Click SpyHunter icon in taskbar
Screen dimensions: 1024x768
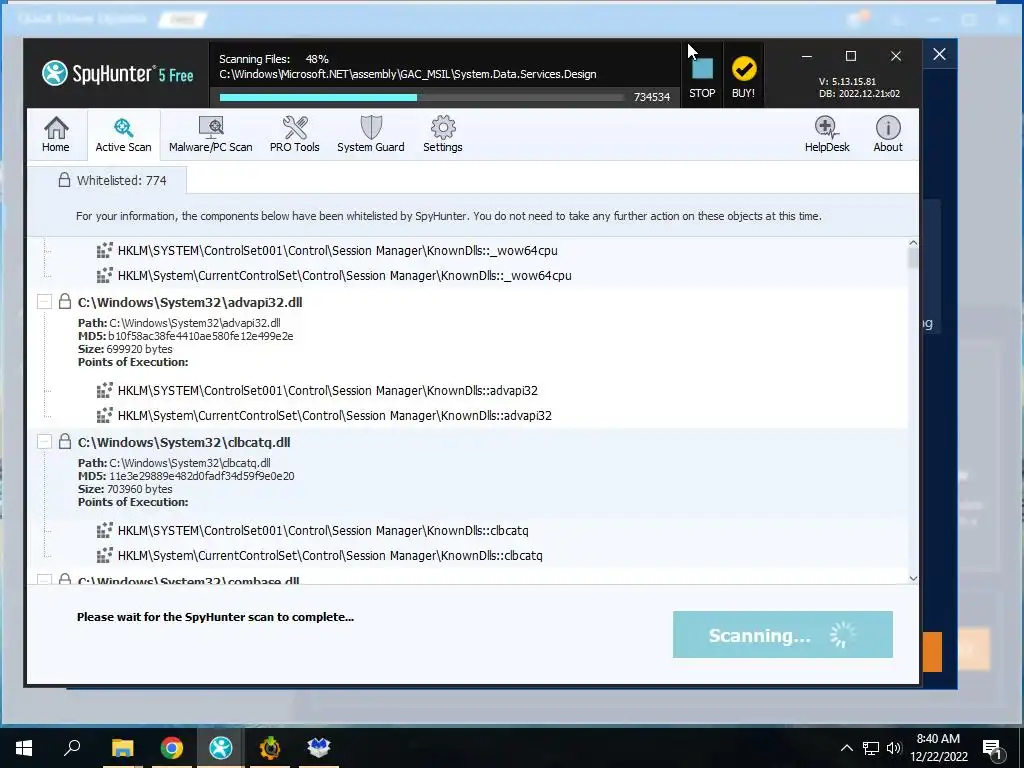click(221, 747)
